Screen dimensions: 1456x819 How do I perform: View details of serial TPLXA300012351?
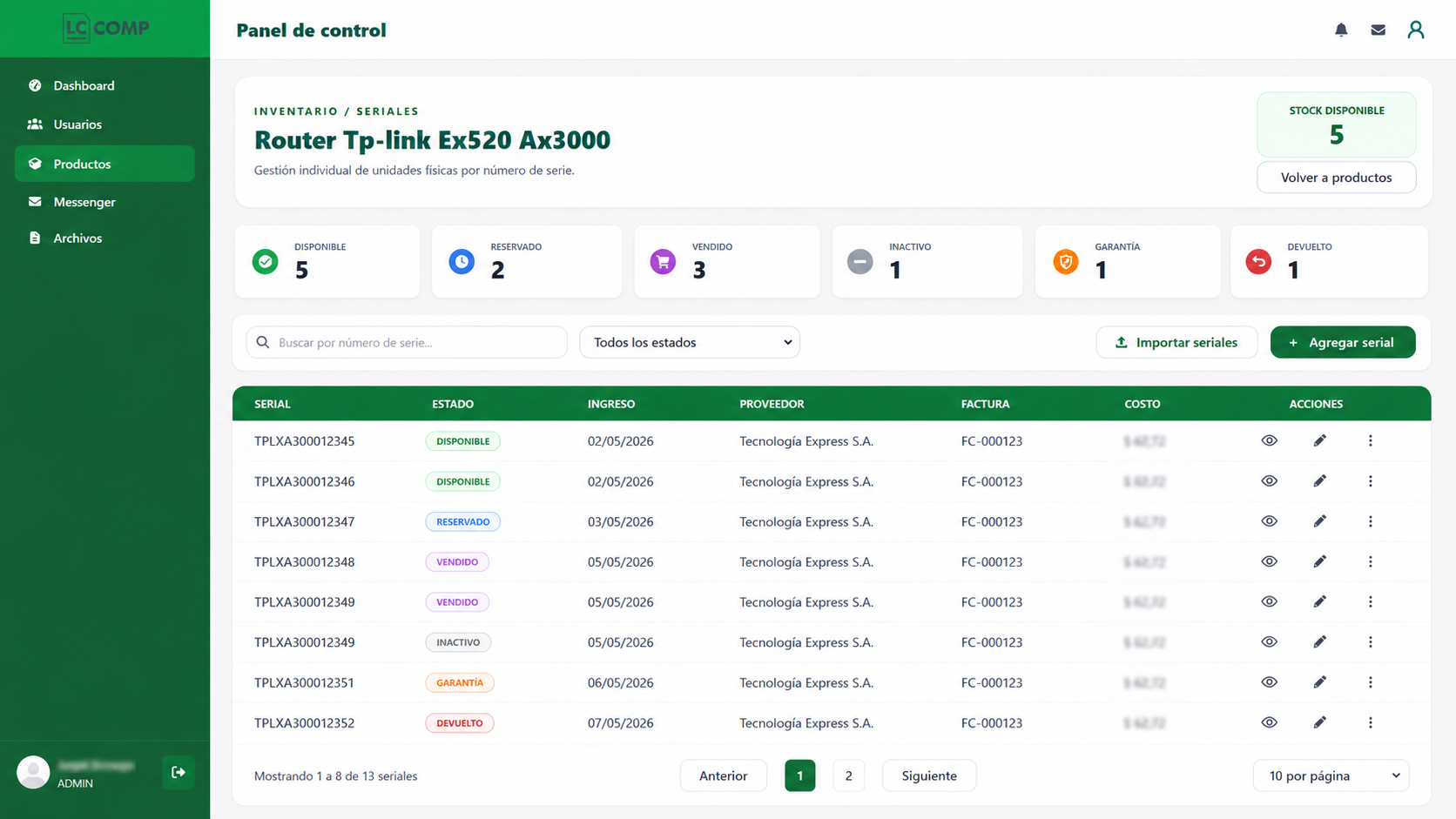(x=1270, y=682)
